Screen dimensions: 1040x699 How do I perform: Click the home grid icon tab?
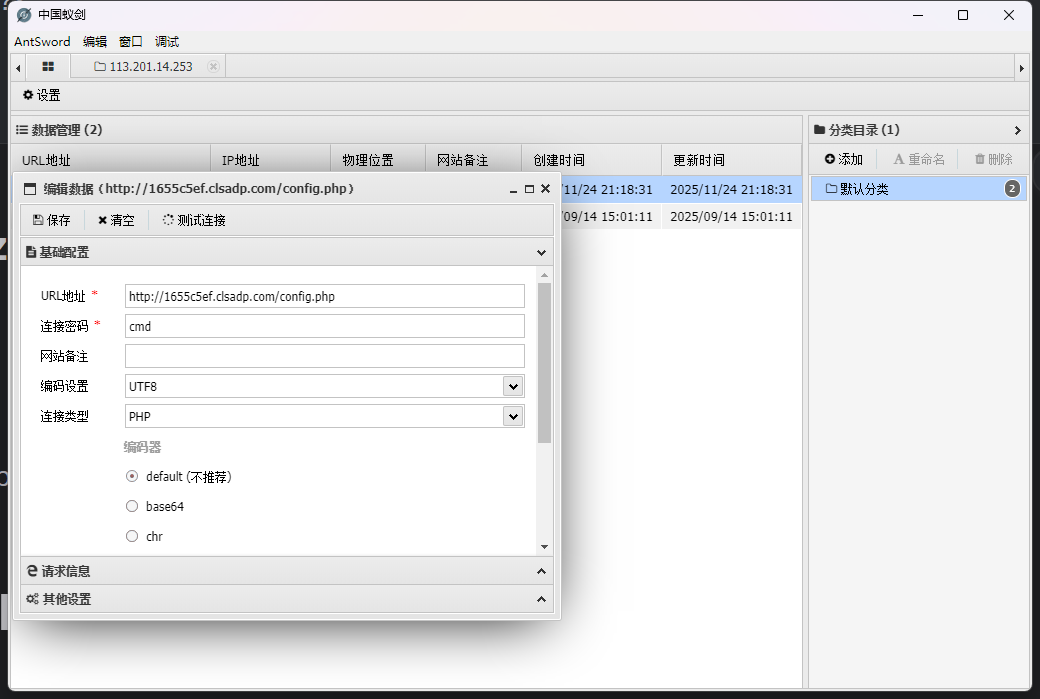[48, 66]
